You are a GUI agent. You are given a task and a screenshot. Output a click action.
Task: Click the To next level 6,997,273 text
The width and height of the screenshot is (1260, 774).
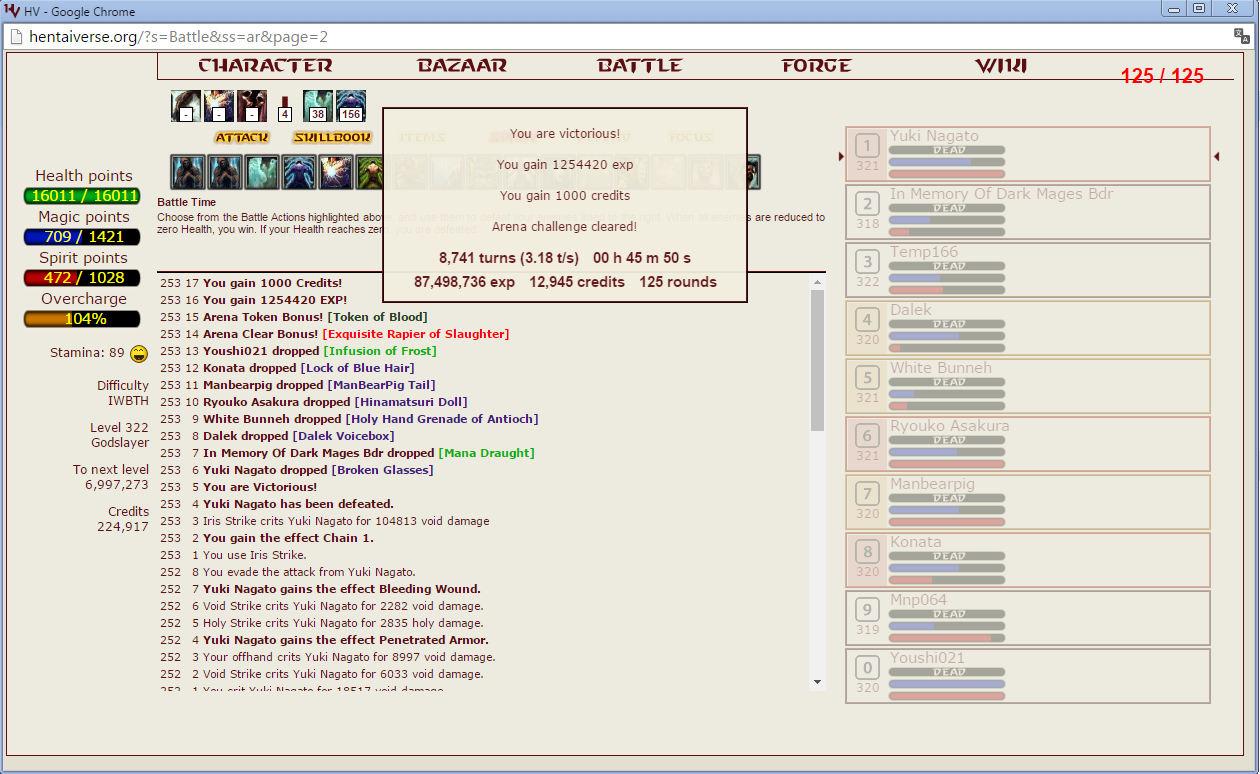coord(111,477)
